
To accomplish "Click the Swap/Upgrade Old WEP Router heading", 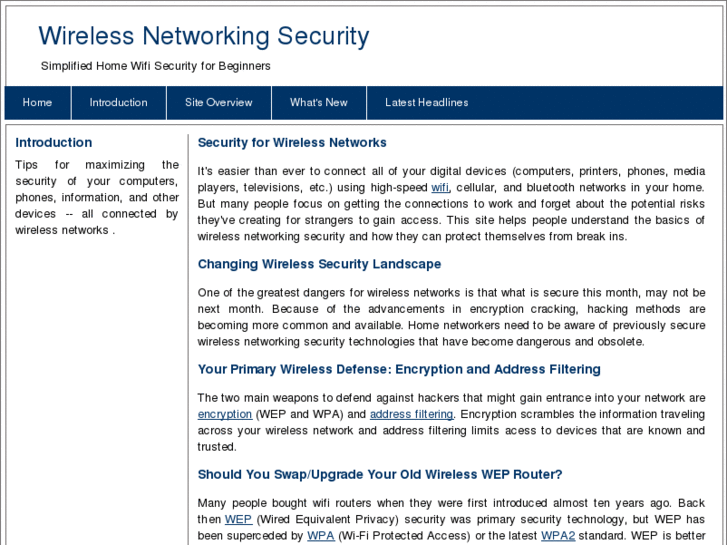I will pyautogui.click(x=380, y=475).
